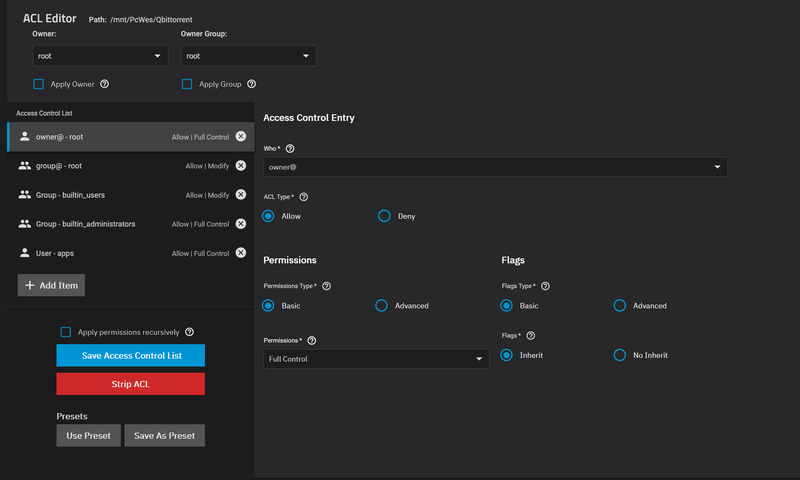Choose Advanced permissions type
Viewport: 800px width, 480px height.
pyautogui.click(x=381, y=306)
